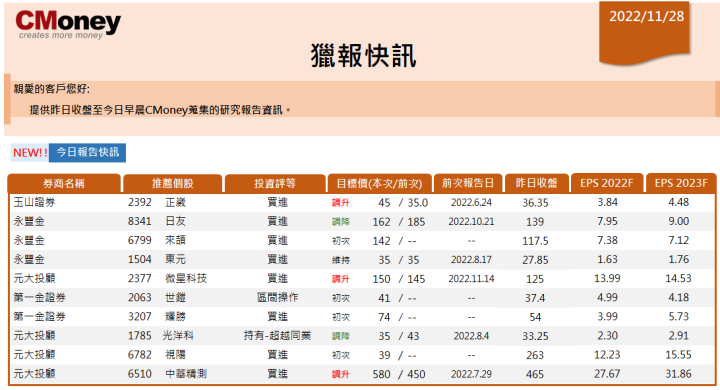
Task: Click broker cell 玉山證券
Action: 34,203
